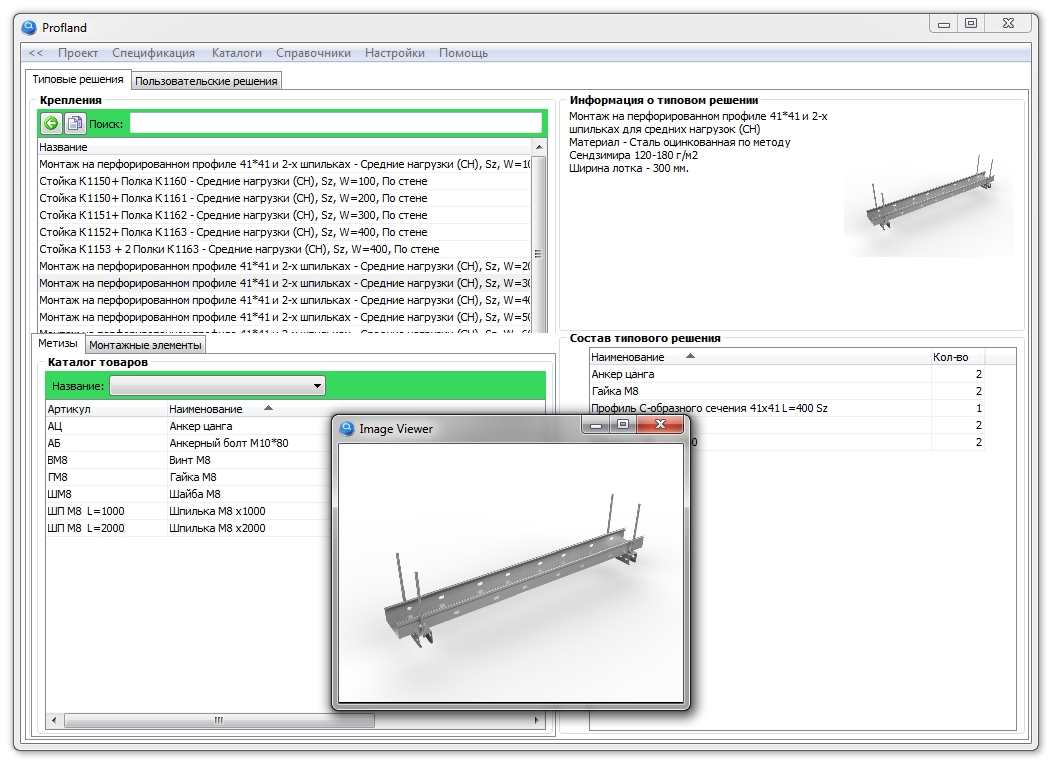Minimize the Profland main window
The width and height of the screenshot is (1052, 767).
pos(944,23)
